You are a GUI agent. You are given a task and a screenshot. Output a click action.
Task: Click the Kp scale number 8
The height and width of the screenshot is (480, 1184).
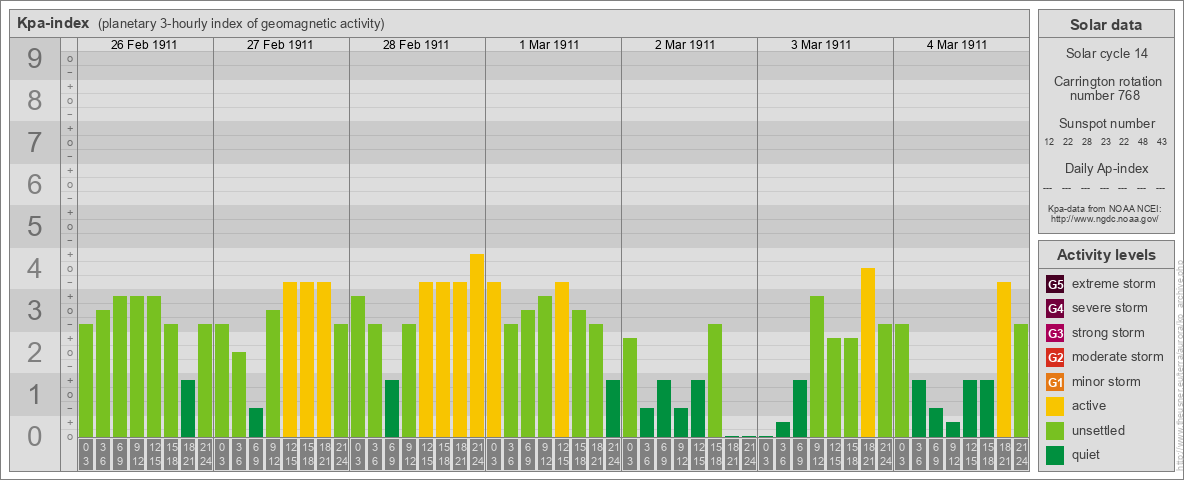(35, 100)
